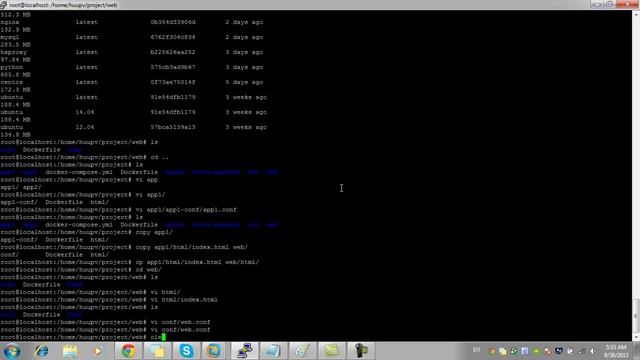This screenshot has height=360, width=640.
Task: Click the green round tray icon
Action: click(536, 351)
